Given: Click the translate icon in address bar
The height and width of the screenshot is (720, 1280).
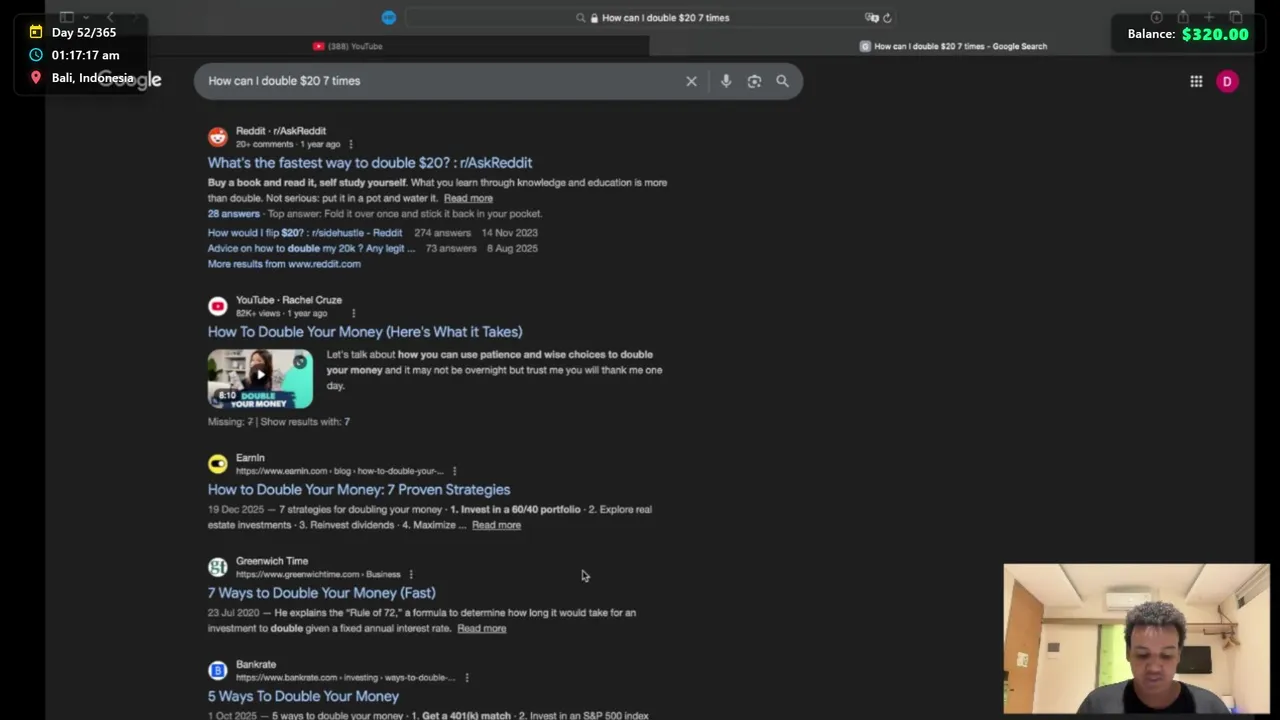Looking at the screenshot, I should coord(872,17).
